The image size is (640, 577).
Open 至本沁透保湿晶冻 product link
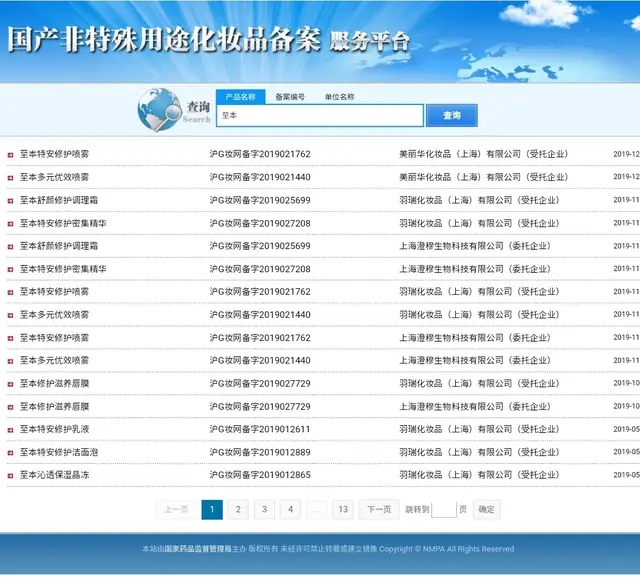click(54, 475)
